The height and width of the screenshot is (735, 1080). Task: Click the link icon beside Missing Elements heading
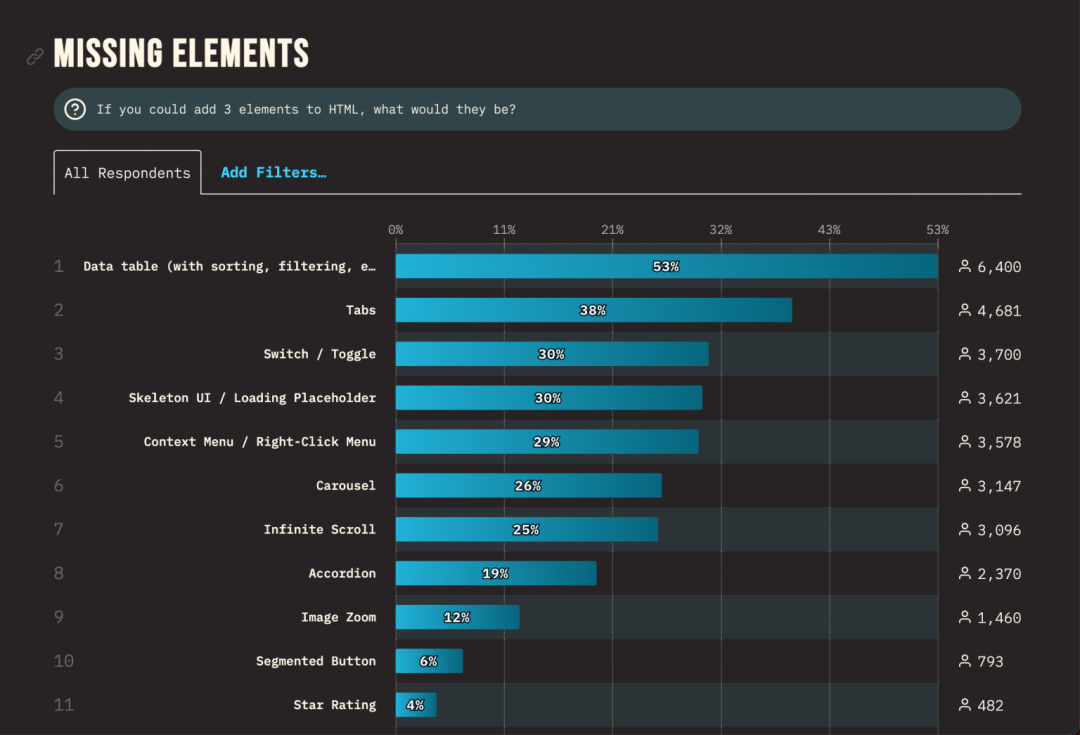click(x=35, y=56)
